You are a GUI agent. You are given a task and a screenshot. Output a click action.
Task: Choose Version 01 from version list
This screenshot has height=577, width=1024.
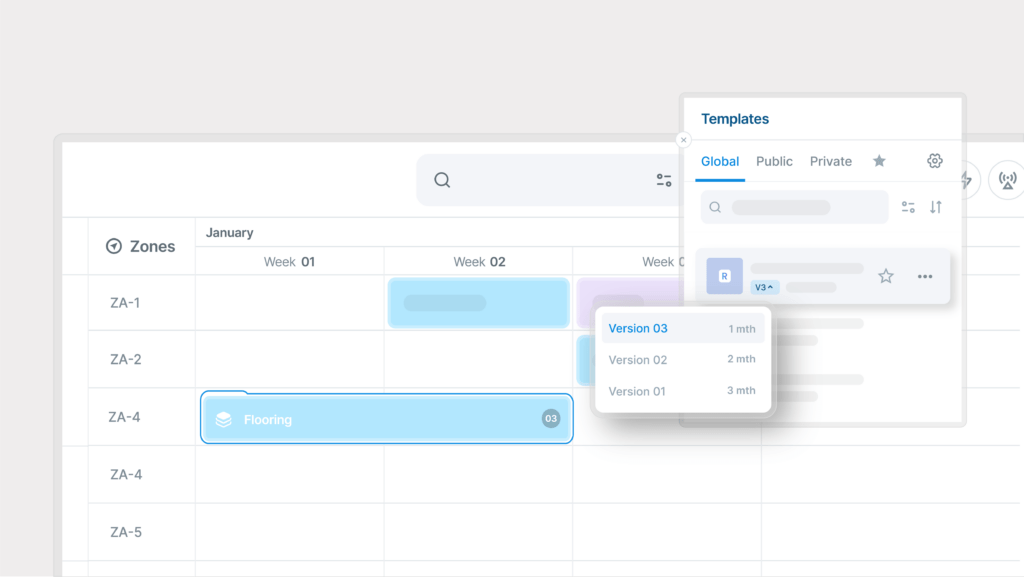pos(637,391)
